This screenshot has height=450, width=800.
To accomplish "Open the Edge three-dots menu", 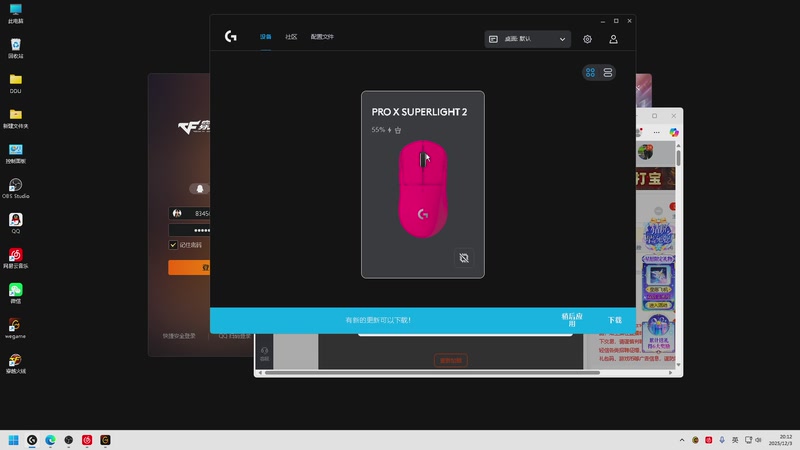I will click(657, 132).
